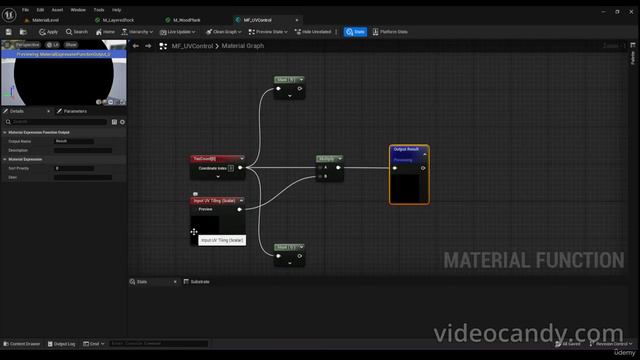Screen dimensions: 640x360
Task: Switch to the MaterialLevel tab
Action: coord(45,20)
